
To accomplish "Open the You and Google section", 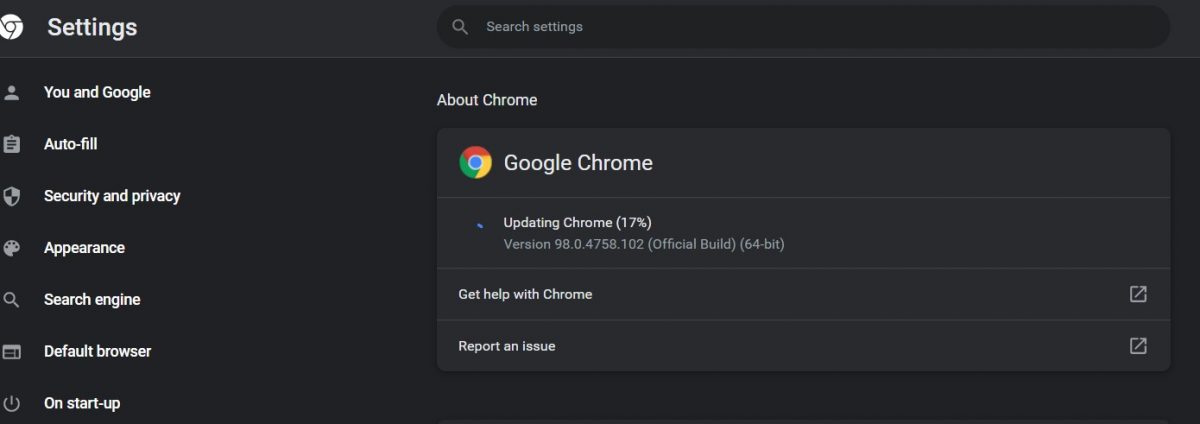I will pyautogui.click(x=97, y=93).
